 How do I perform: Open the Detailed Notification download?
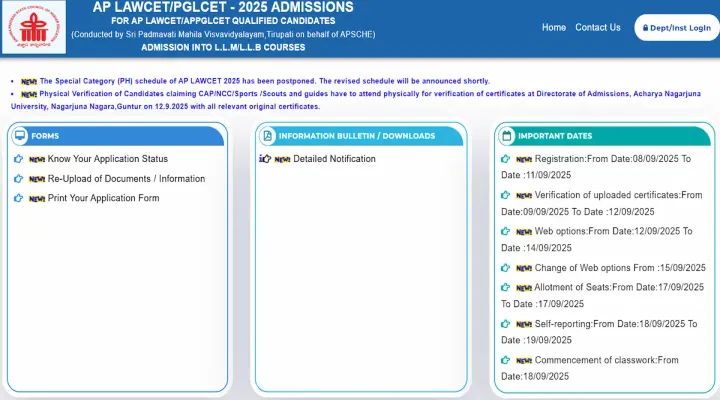[x=334, y=159]
